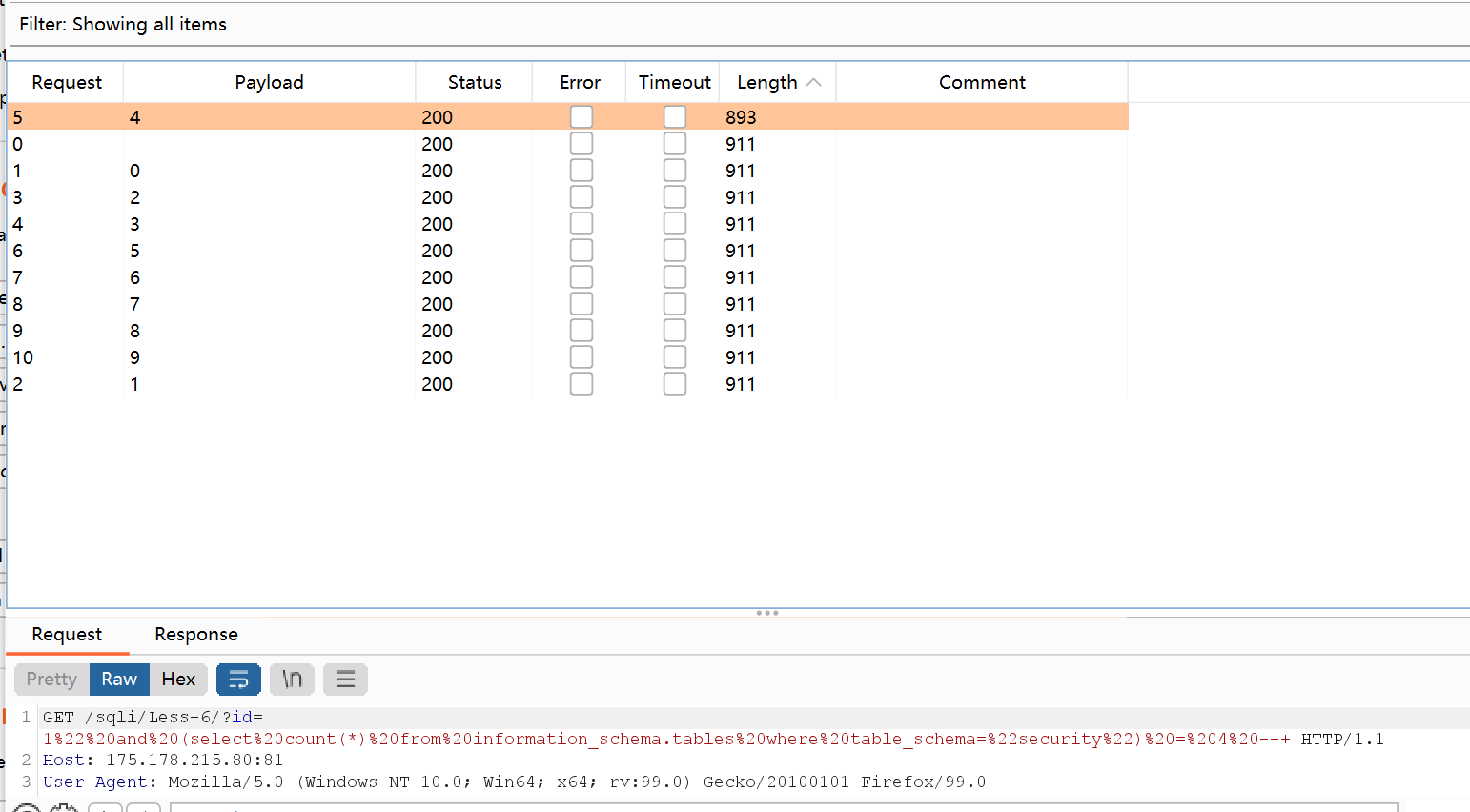Click Status 200 in request 2 row
Viewport: 1470px width, 812px height.
point(438,384)
